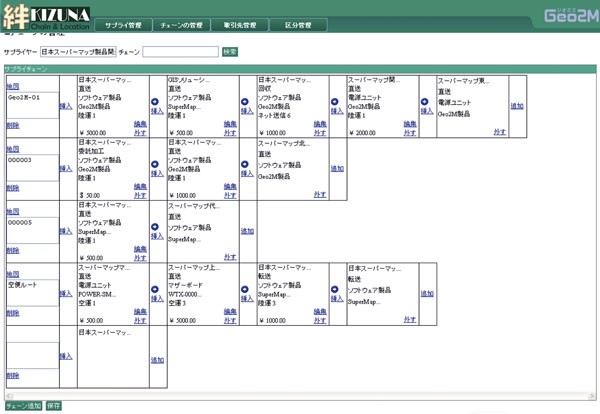The width and height of the screenshot is (600, 414).
Task: Click the チェーン追加 button
Action: coord(24,406)
